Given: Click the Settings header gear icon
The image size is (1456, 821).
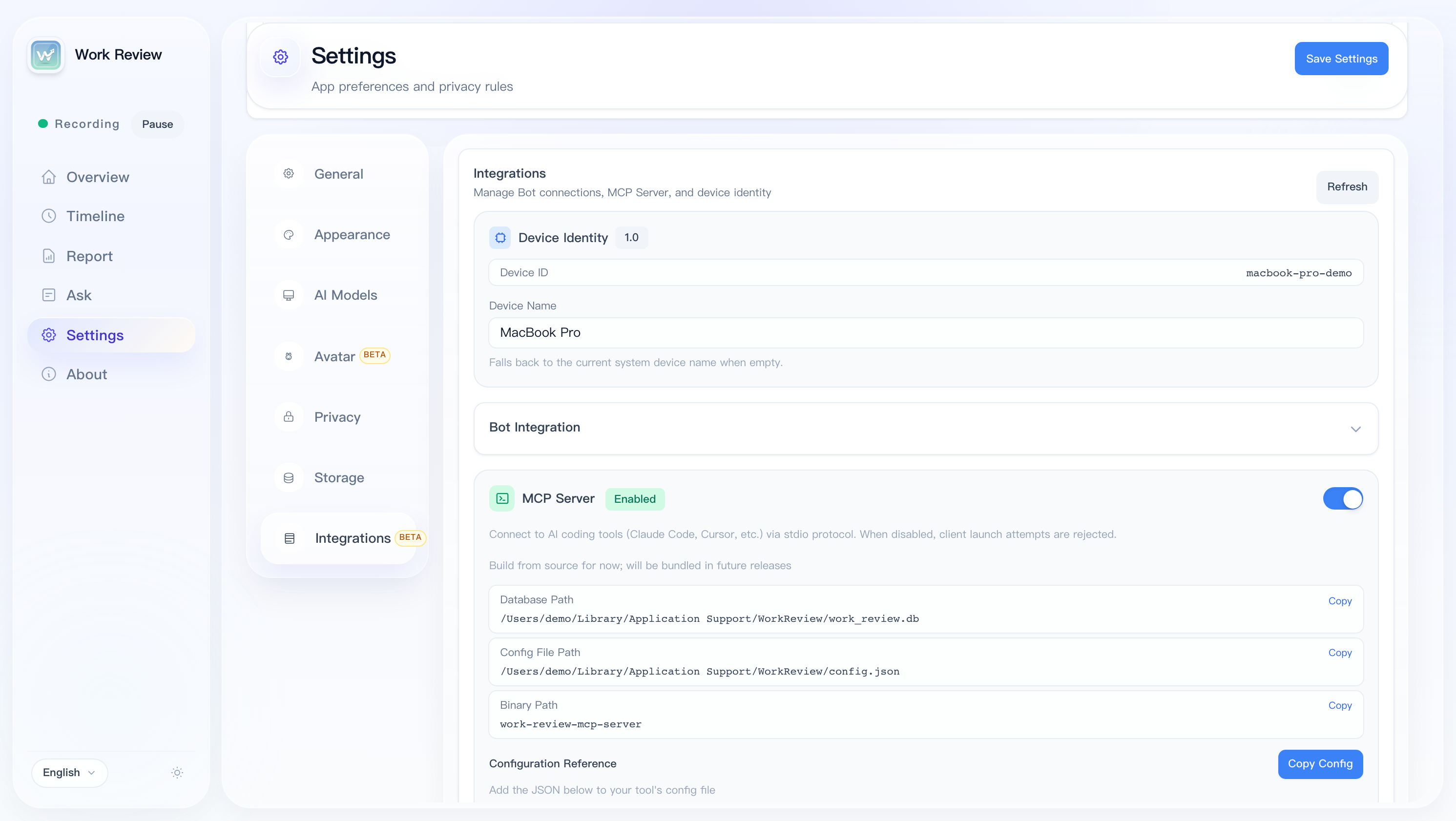Looking at the screenshot, I should 280,57.
